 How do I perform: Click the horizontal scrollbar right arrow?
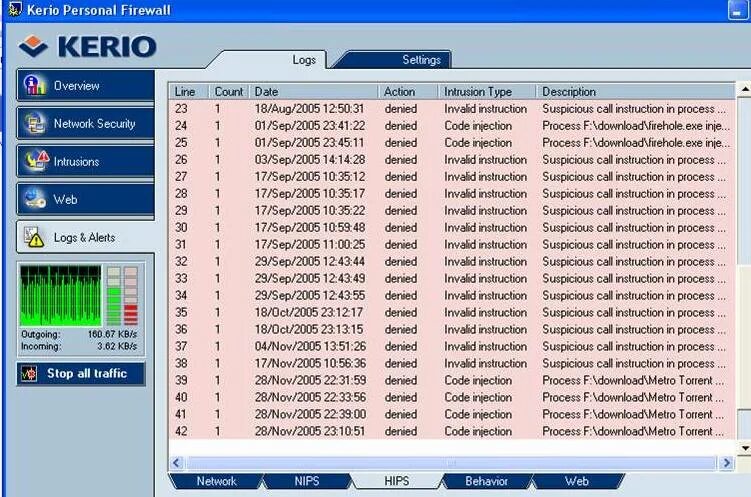pyautogui.click(x=727, y=463)
